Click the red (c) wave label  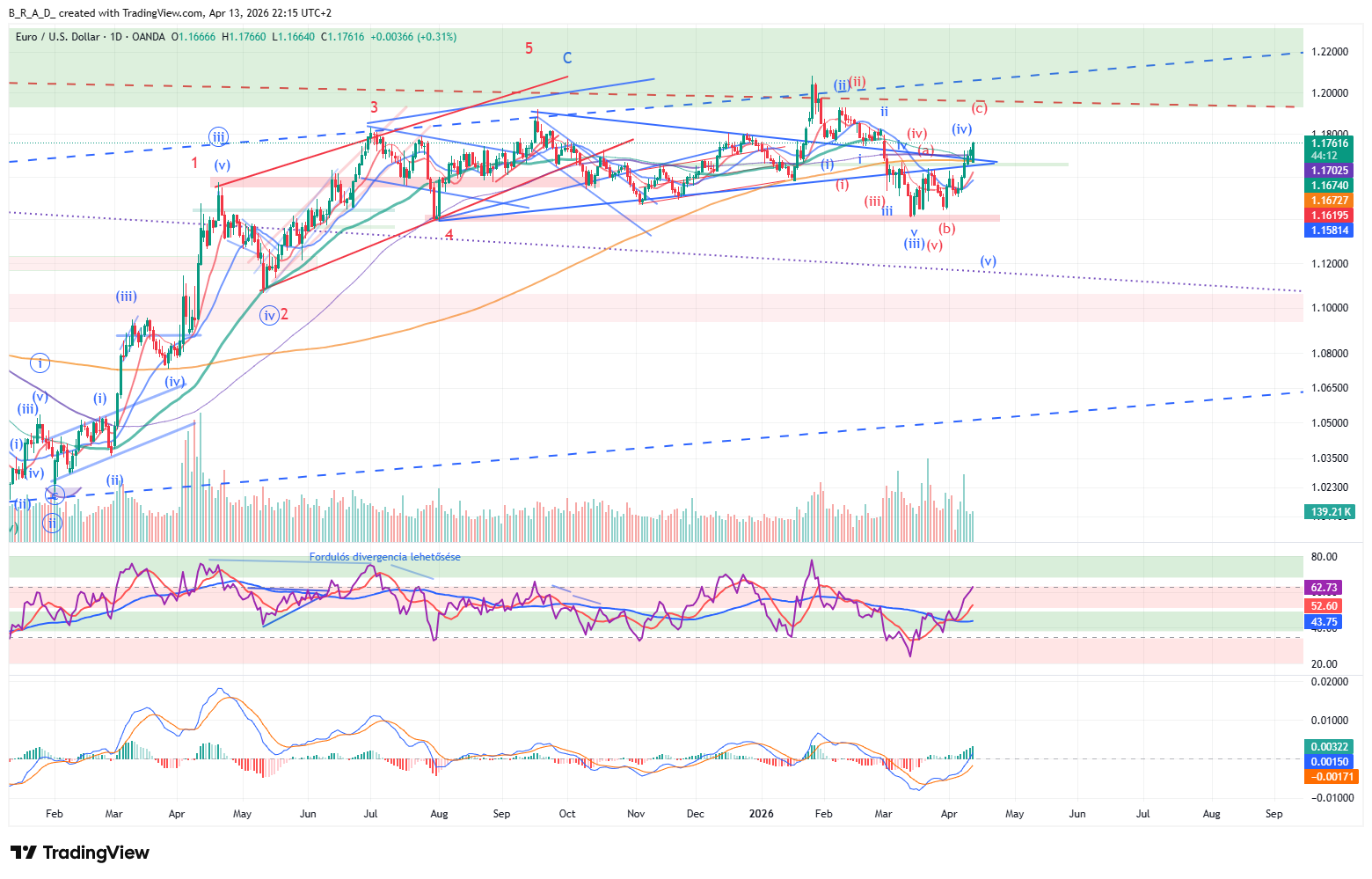pyautogui.click(x=979, y=108)
